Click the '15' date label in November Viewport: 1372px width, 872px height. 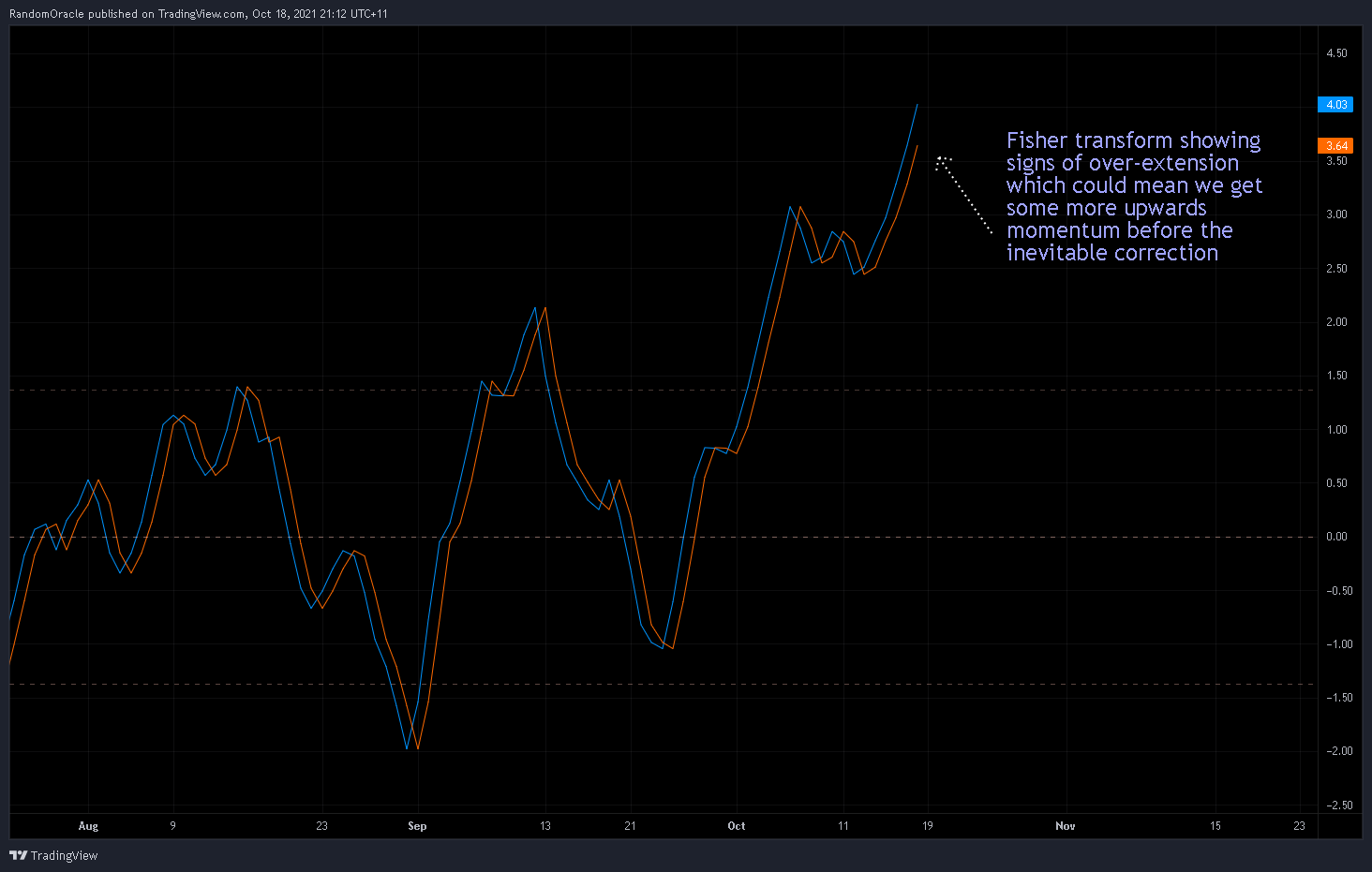pos(1215,826)
